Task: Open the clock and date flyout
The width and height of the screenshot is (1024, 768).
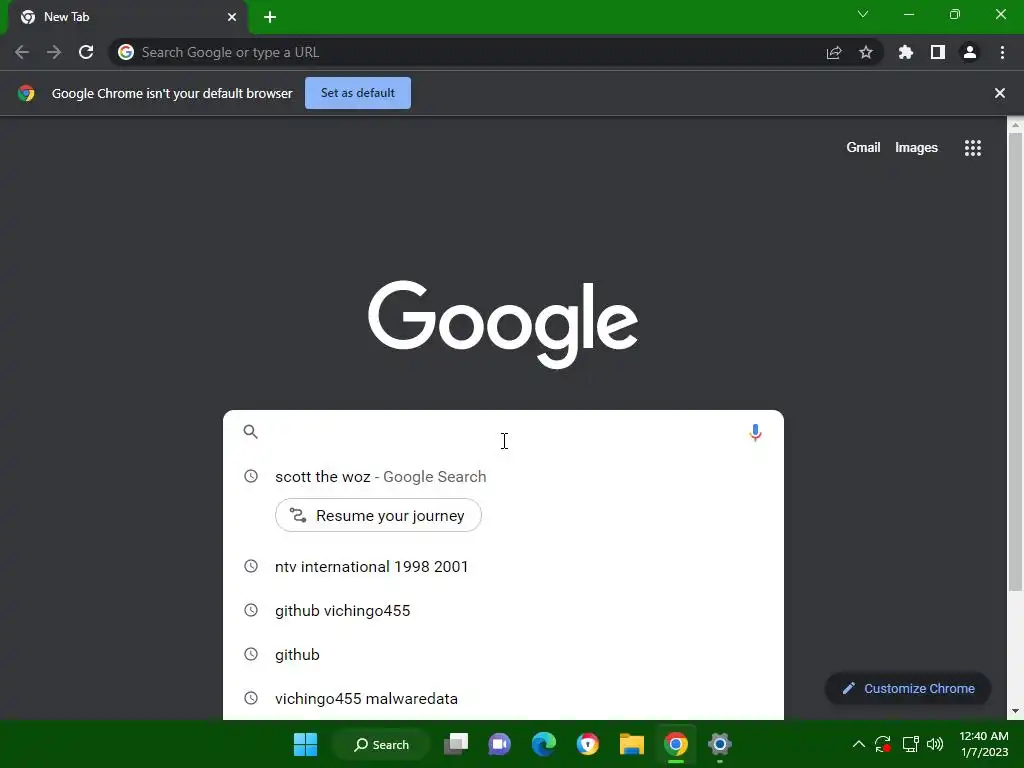Action: [x=984, y=744]
